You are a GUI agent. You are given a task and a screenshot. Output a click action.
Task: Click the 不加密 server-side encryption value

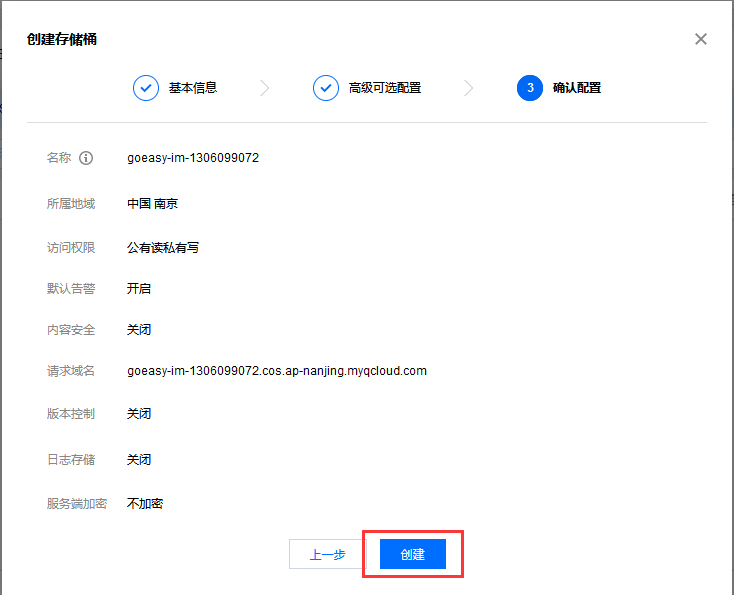coord(145,504)
